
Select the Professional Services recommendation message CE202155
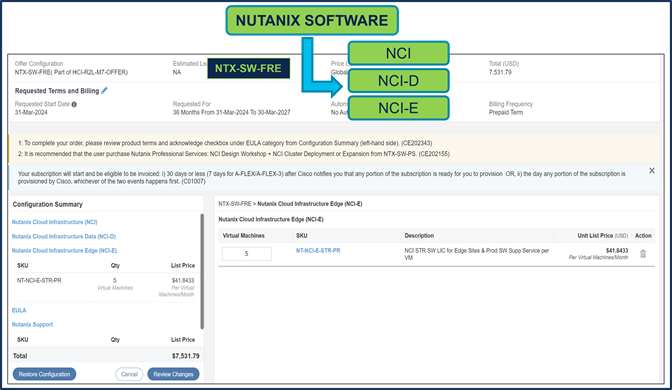234,154
